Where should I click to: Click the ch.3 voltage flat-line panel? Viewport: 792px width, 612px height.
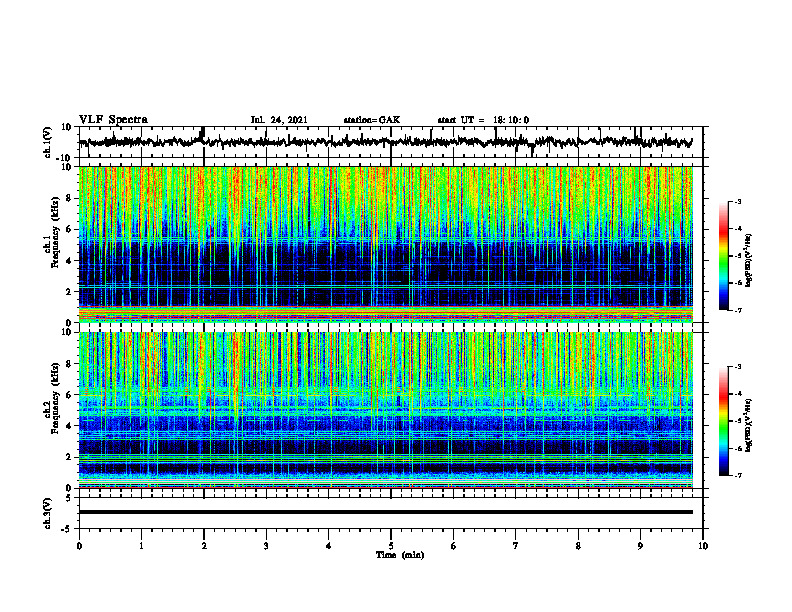(390, 513)
